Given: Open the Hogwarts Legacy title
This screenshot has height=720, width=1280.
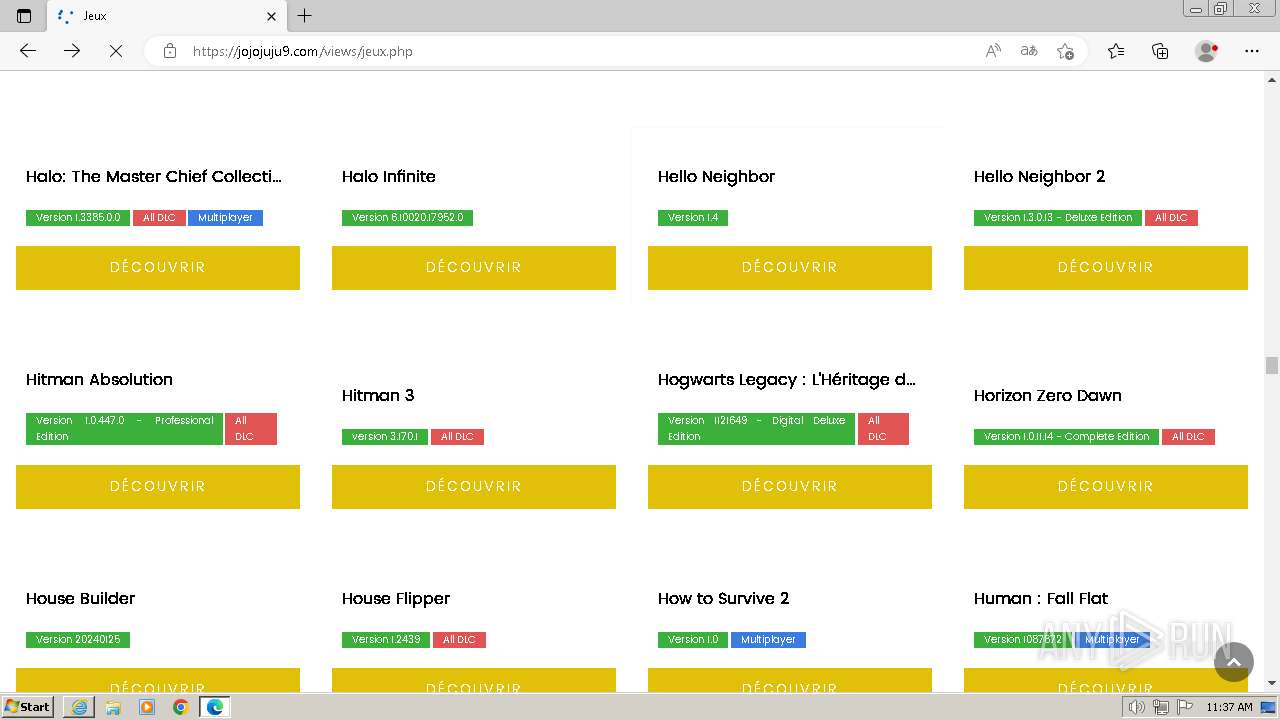Looking at the screenshot, I should point(787,380).
